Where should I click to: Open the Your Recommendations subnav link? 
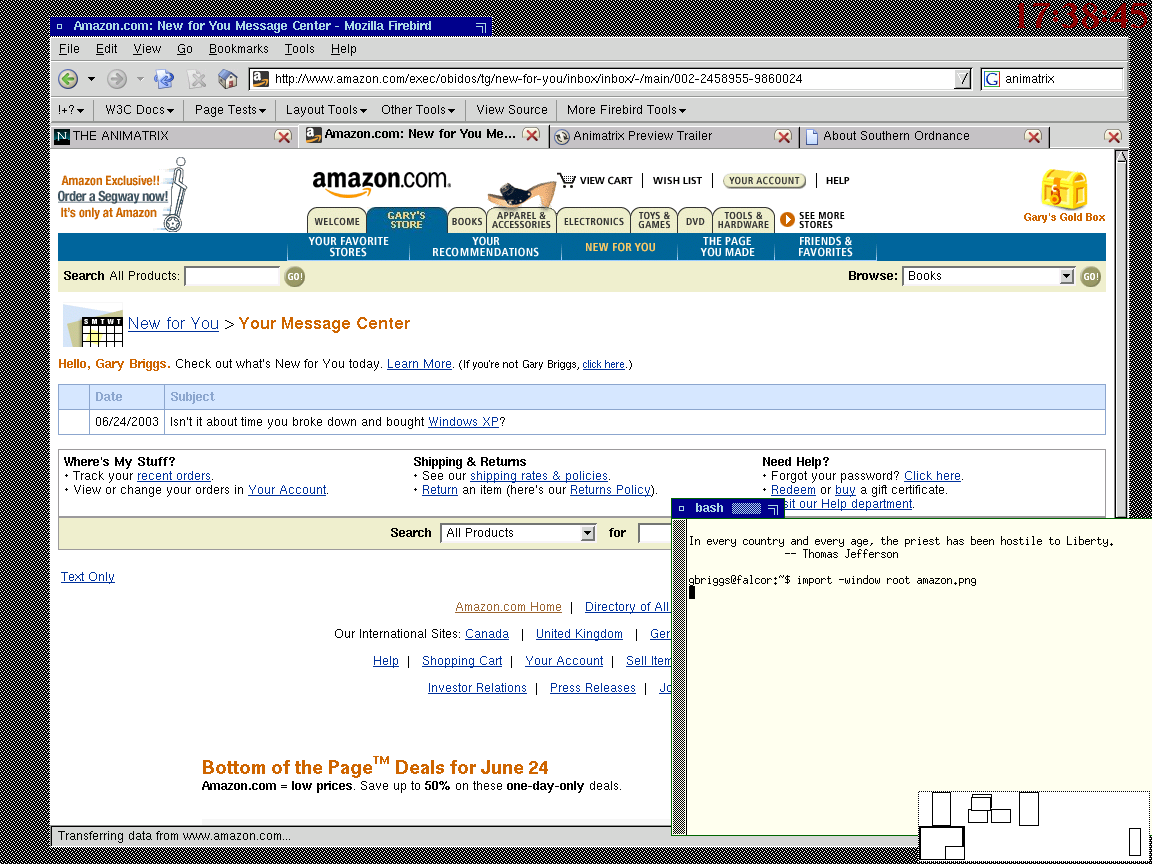[x=486, y=247]
